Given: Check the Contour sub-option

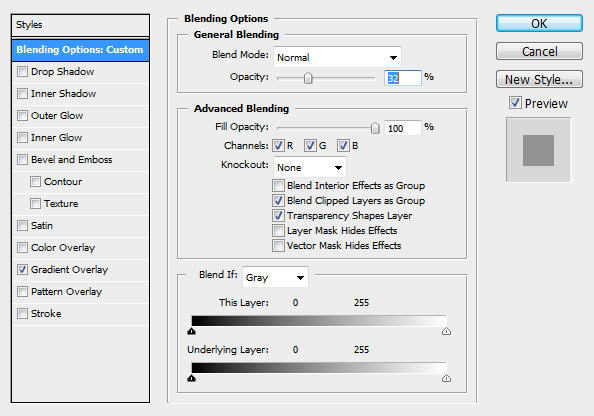Looking at the screenshot, I should pos(35,181).
